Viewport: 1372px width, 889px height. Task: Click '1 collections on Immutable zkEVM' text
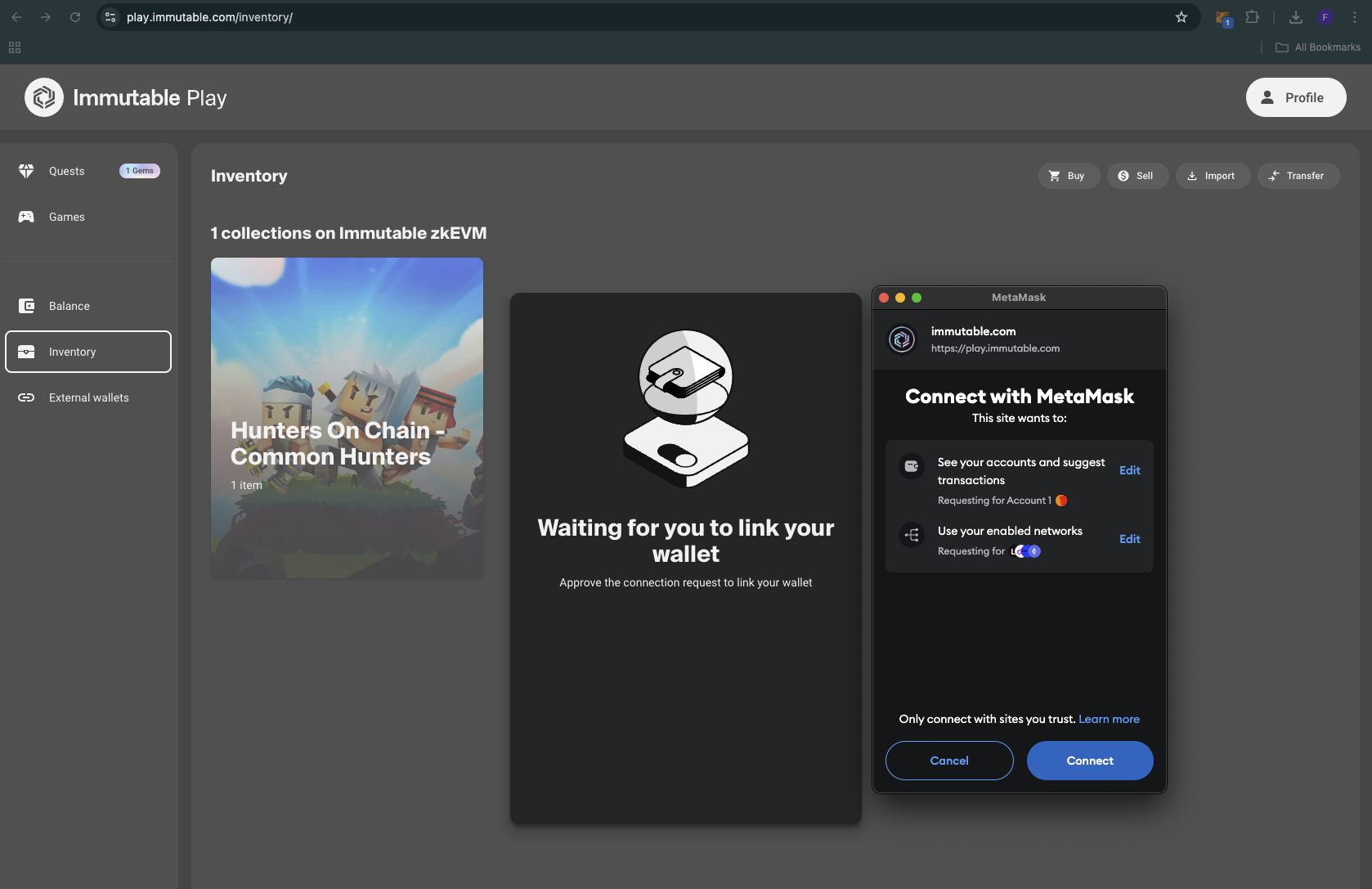[348, 233]
